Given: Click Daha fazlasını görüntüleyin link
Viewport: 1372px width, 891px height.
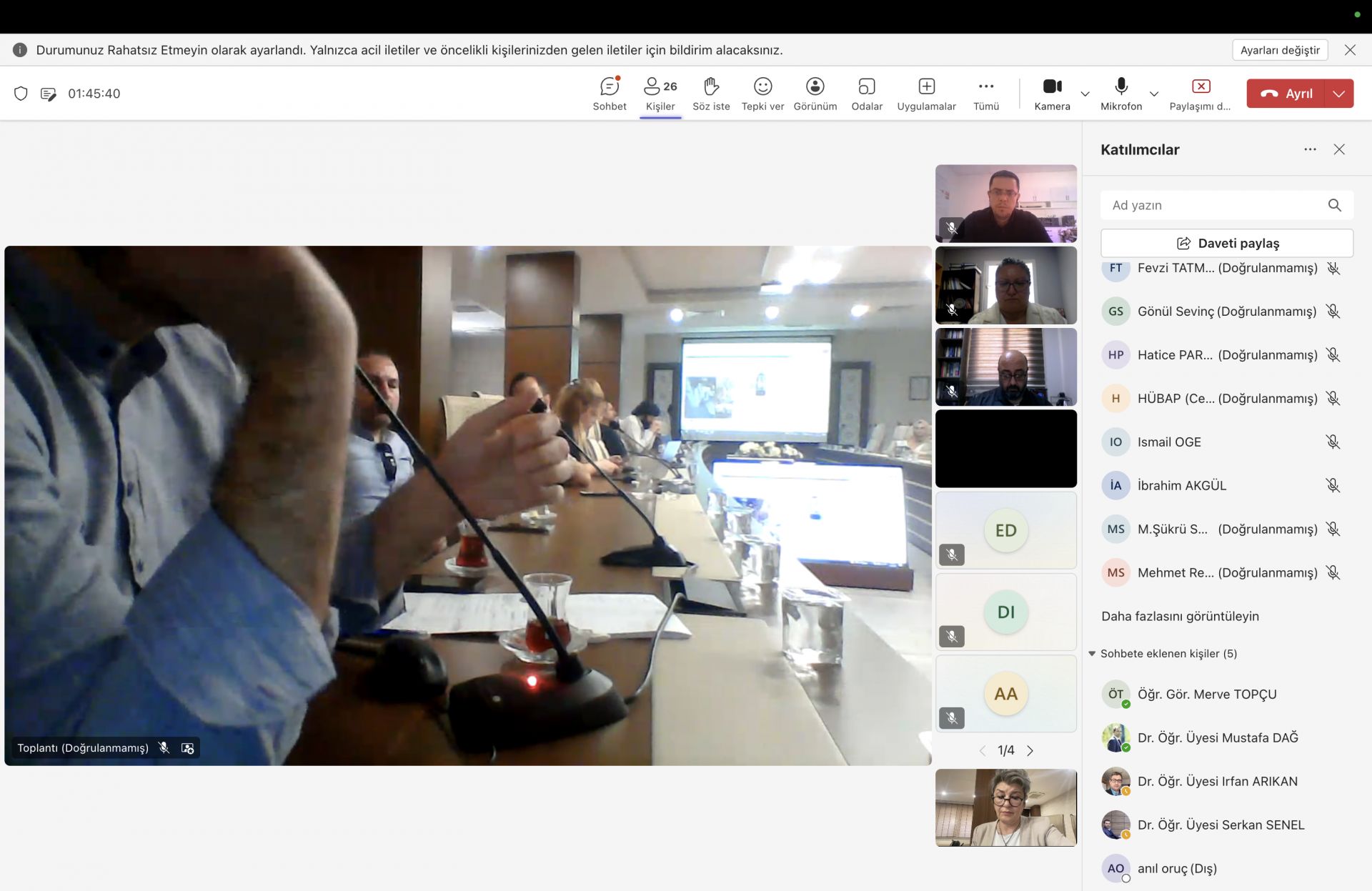Looking at the screenshot, I should (x=1180, y=616).
